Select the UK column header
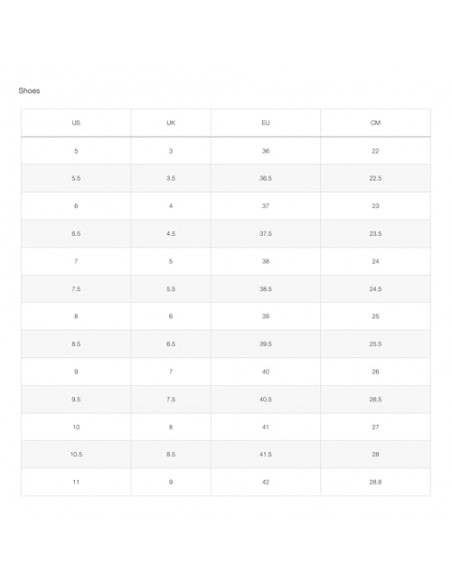 pos(171,123)
